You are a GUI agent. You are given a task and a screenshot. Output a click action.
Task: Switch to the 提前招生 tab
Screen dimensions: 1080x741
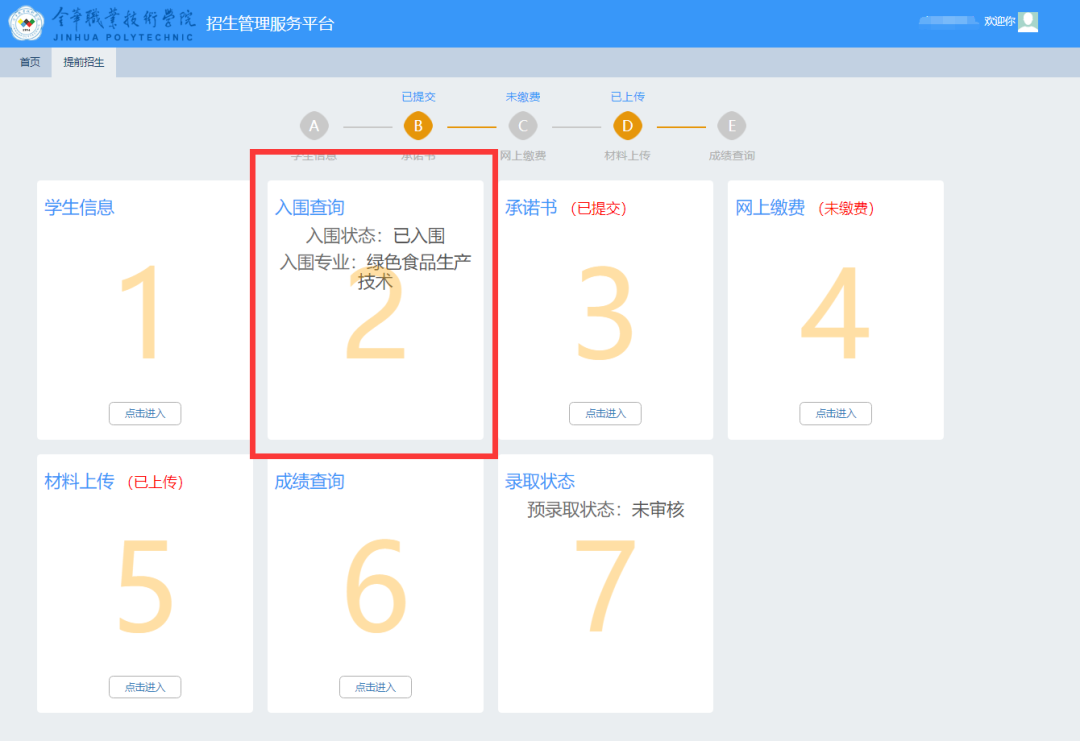click(x=84, y=62)
